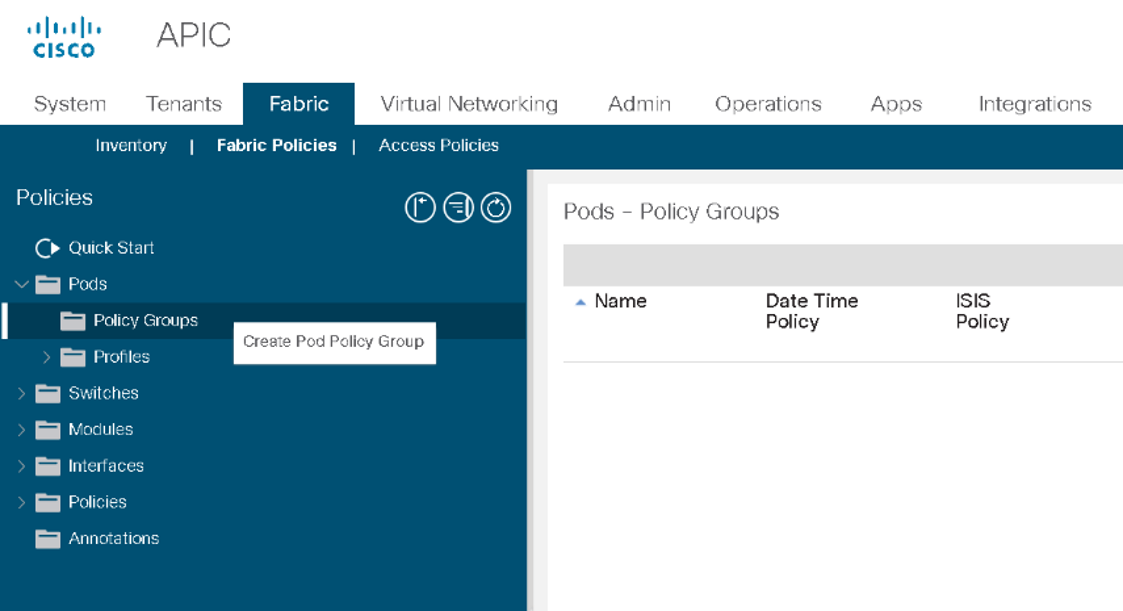
Task: Select the Modules tree label
Action: 100,430
